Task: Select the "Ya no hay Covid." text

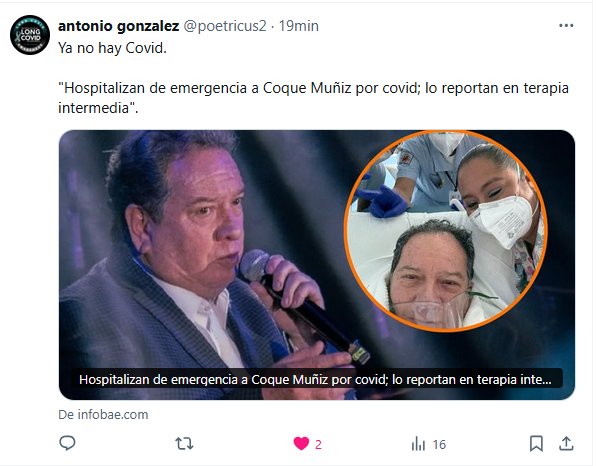Action: tap(113, 48)
